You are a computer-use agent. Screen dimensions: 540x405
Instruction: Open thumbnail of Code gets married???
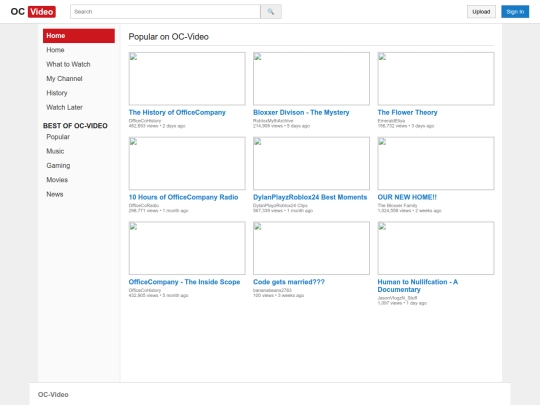tap(311, 248)
